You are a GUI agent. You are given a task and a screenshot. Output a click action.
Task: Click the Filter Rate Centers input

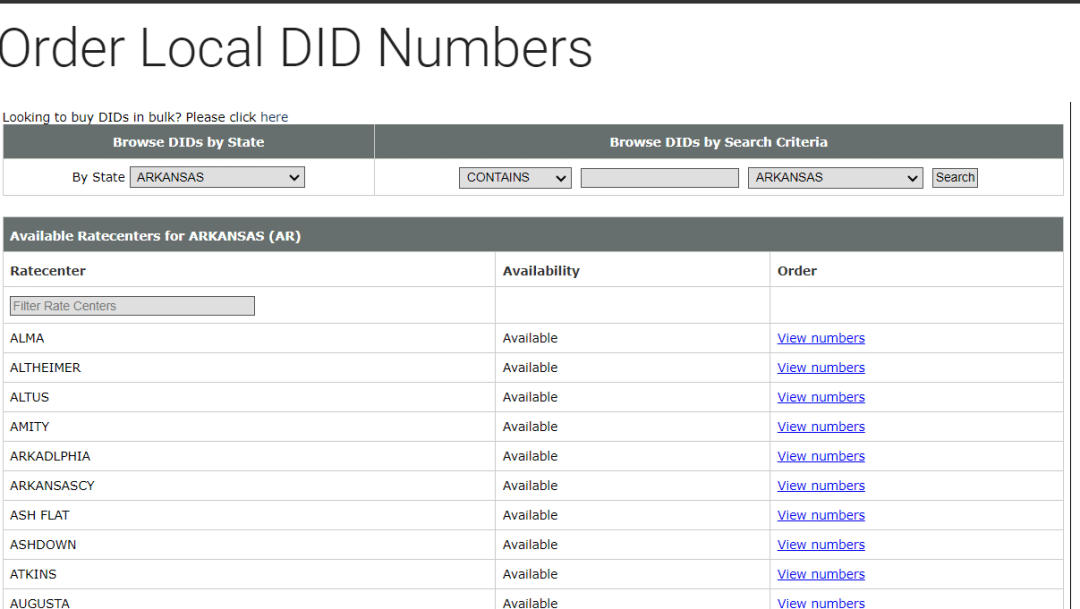point(131,305)
